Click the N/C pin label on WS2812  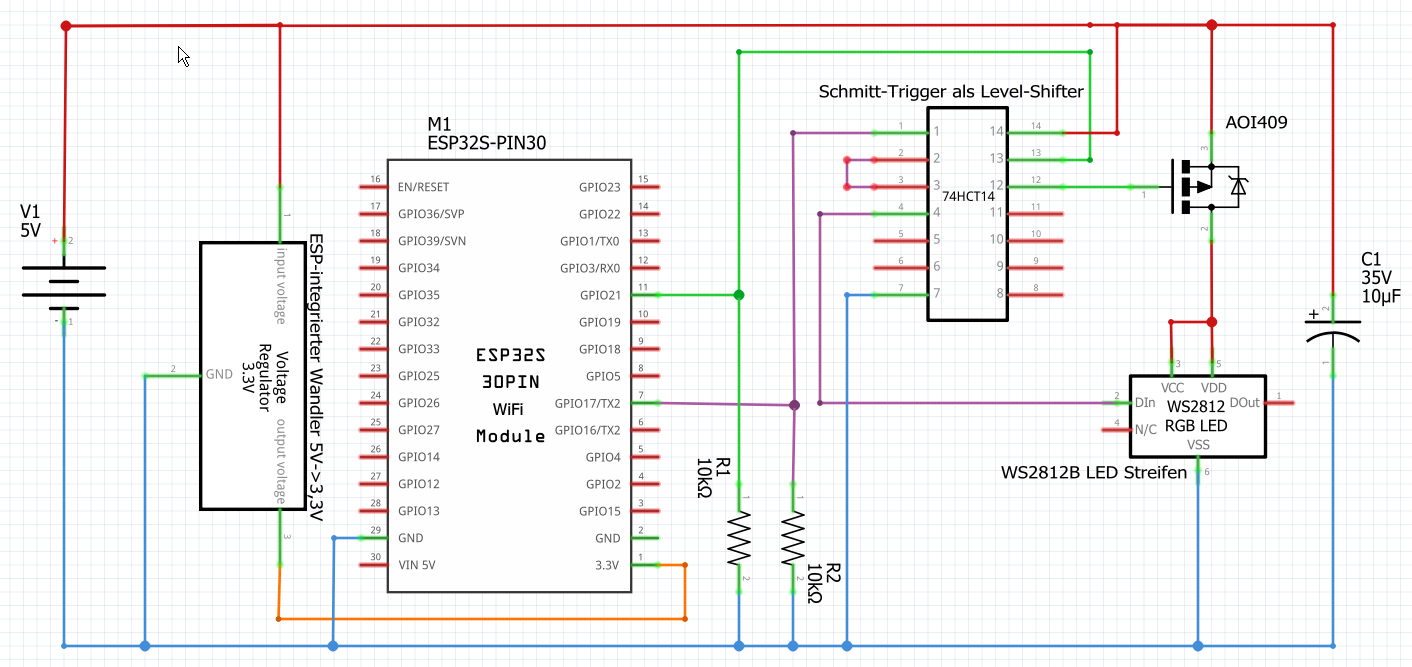(1147, 430)
